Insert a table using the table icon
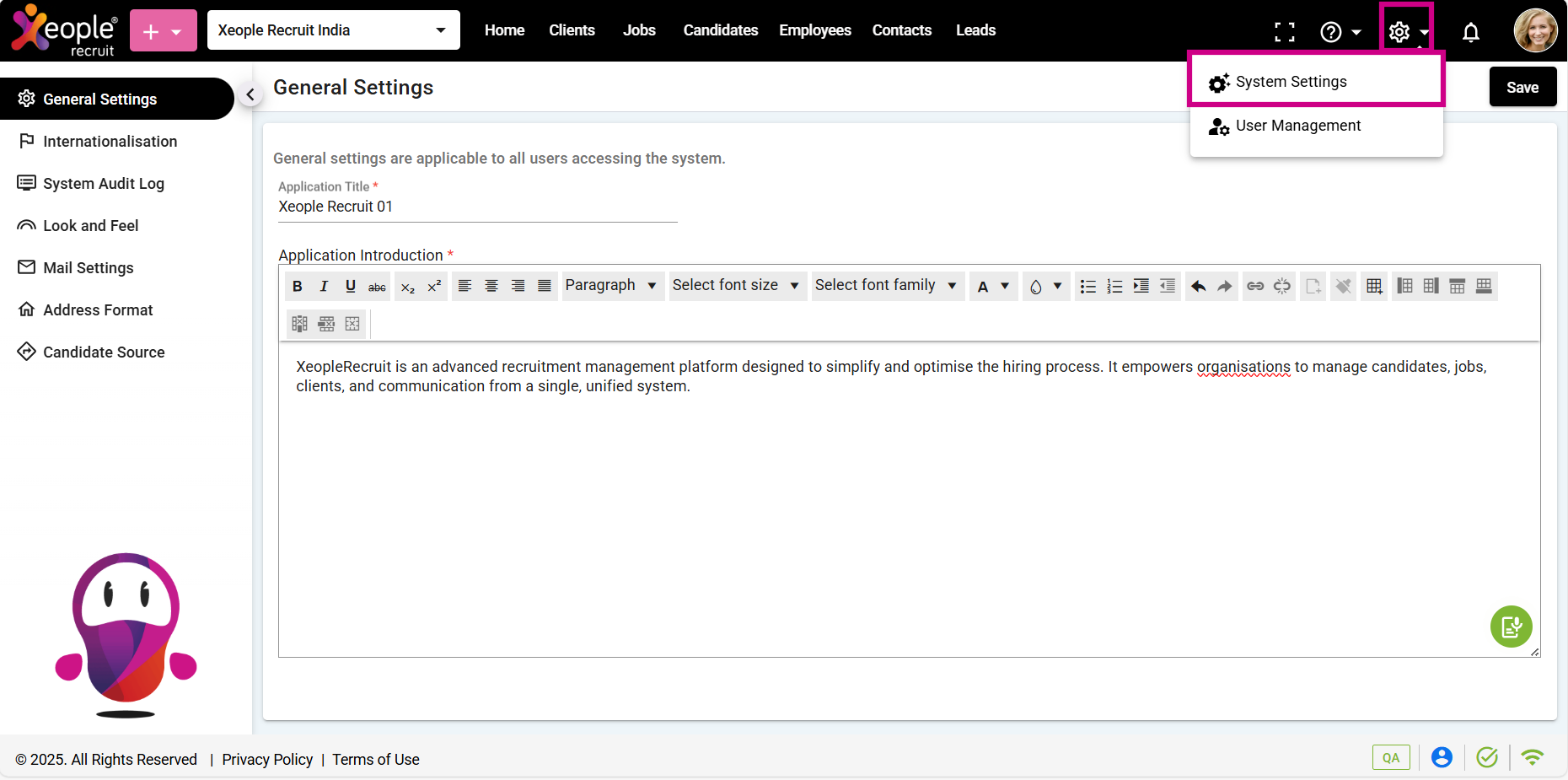1568x780 pixels. click(1374, 286)
